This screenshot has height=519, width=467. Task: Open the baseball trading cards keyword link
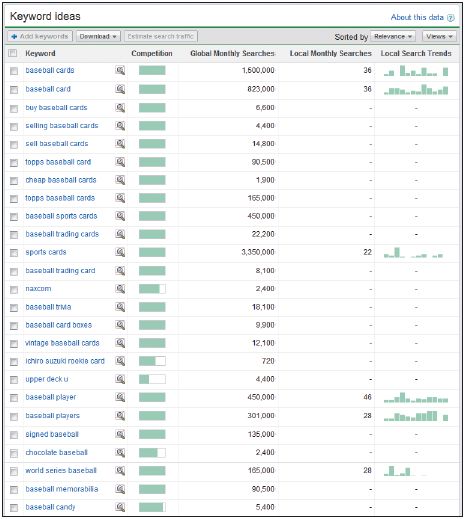pyautogui.click(x=62, y=234)
